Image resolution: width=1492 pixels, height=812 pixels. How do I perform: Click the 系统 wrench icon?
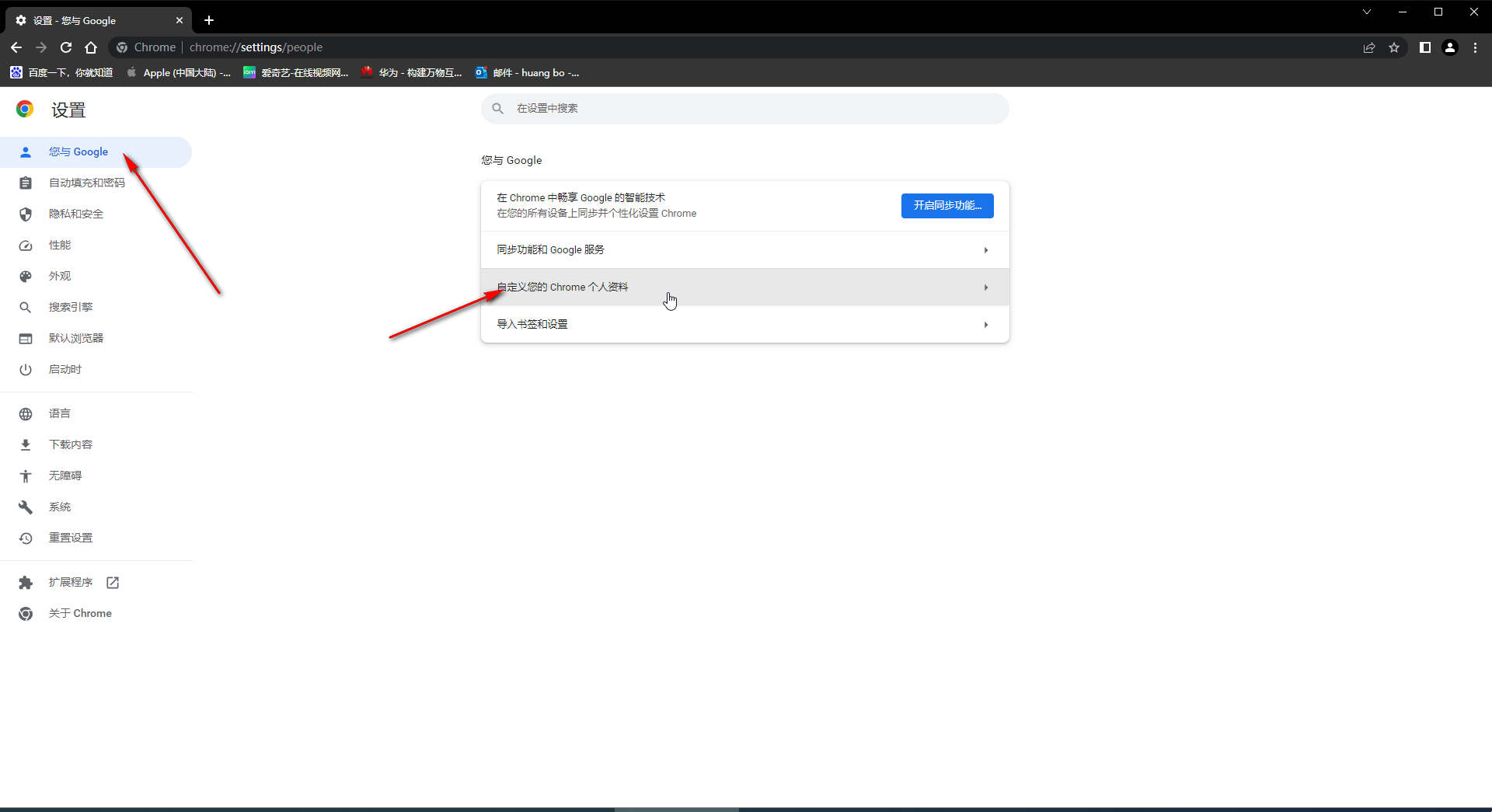(x=26, y=507)
